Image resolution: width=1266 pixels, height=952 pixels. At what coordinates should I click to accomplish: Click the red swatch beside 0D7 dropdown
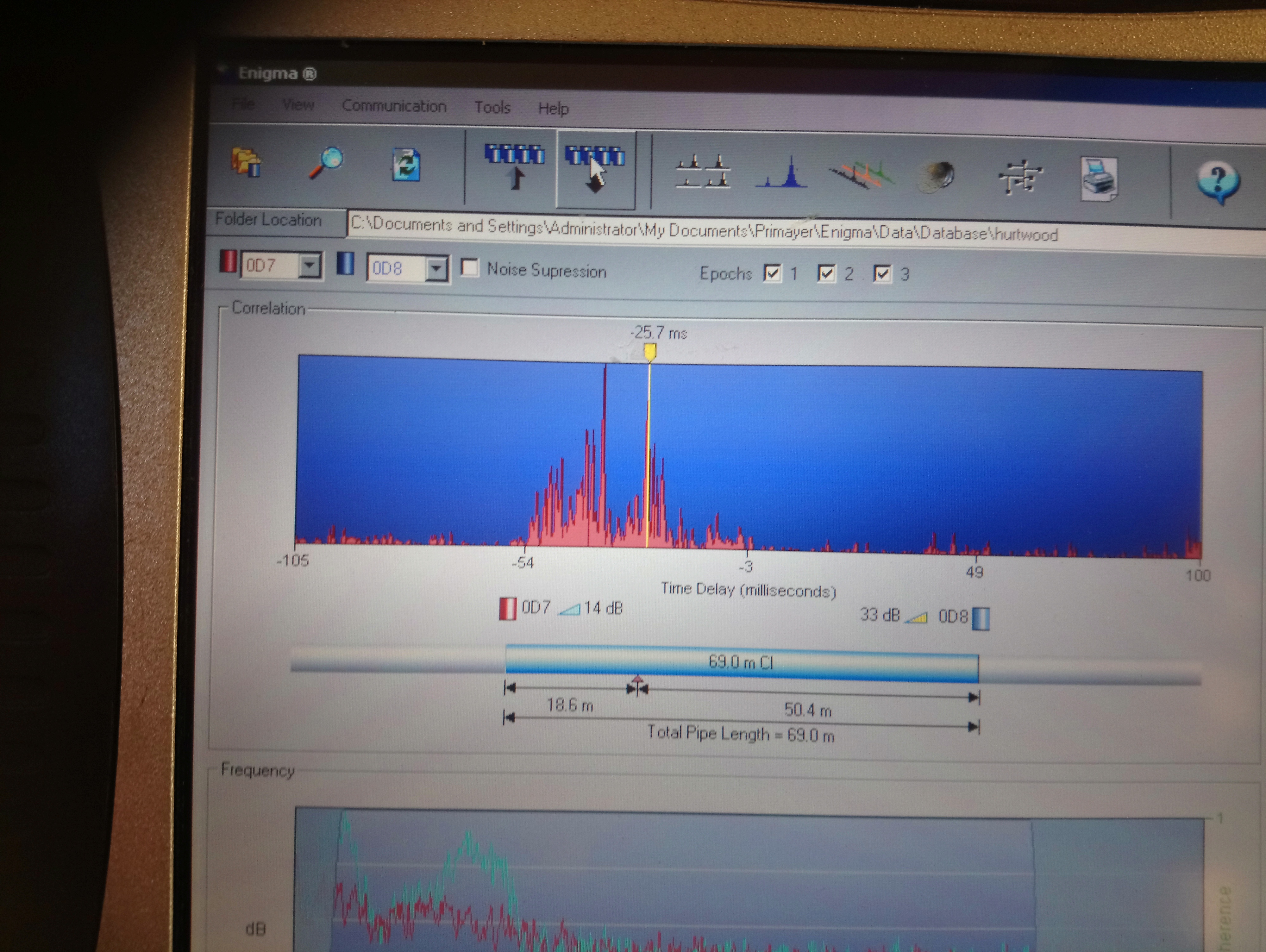coord(228,262)
